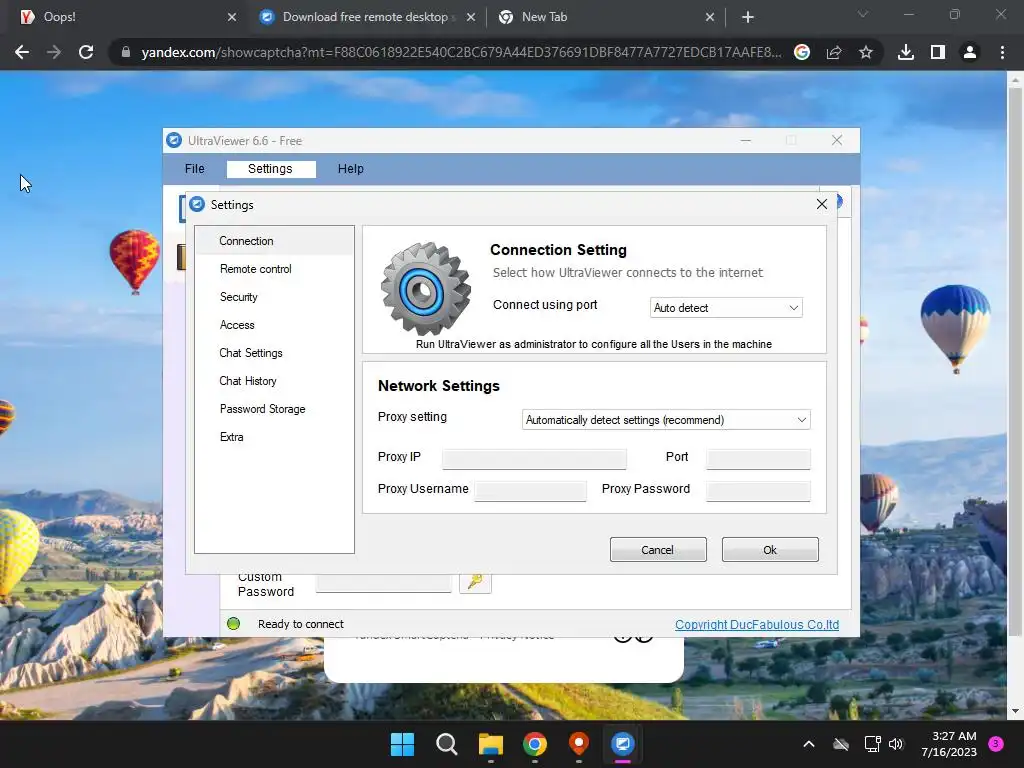1024x768 pixels.
Task: Show hidden system tray icons
Action: coord(808,744)
